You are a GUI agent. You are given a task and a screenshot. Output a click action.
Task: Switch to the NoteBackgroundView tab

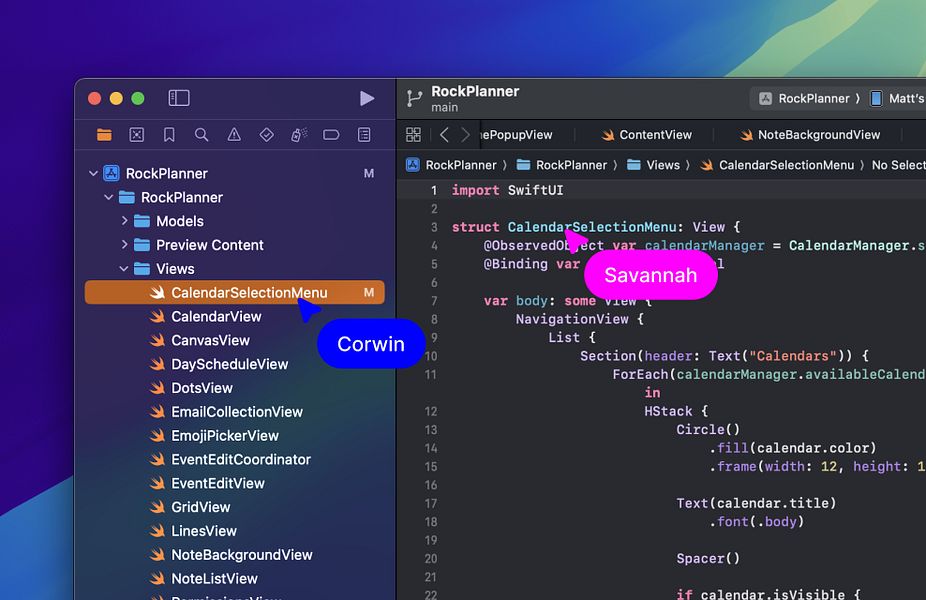(810, 135)
